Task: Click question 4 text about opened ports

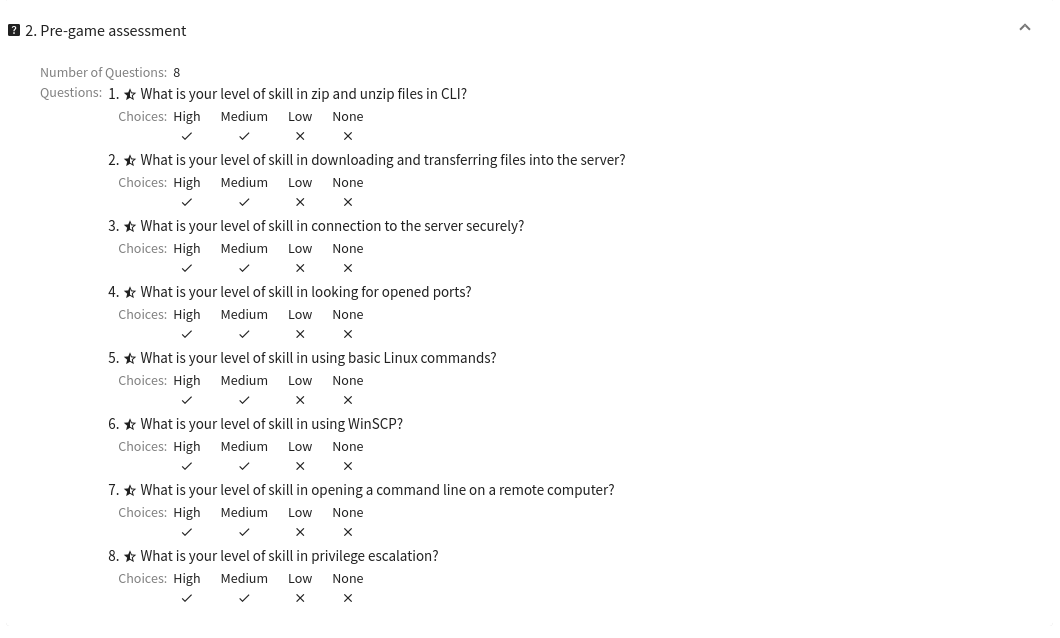Action: coord(306,292)
